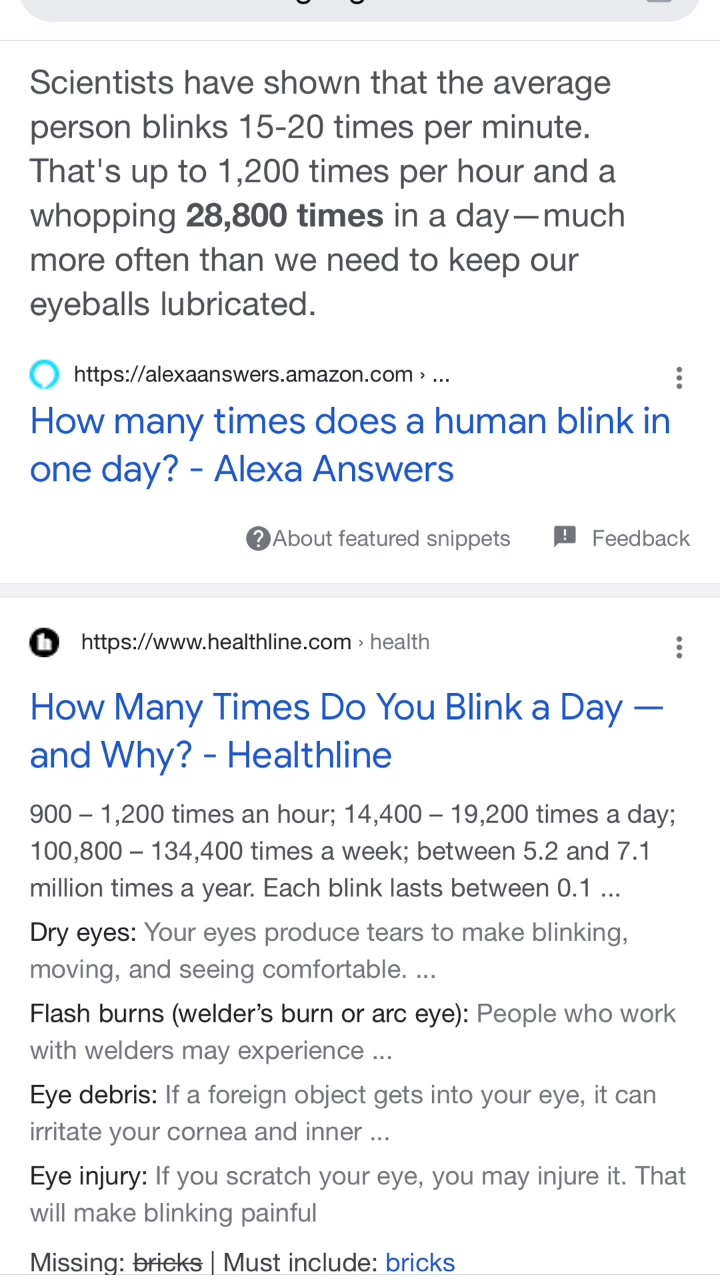
Task: Click the question mark help icon
Action: (258, 538)
